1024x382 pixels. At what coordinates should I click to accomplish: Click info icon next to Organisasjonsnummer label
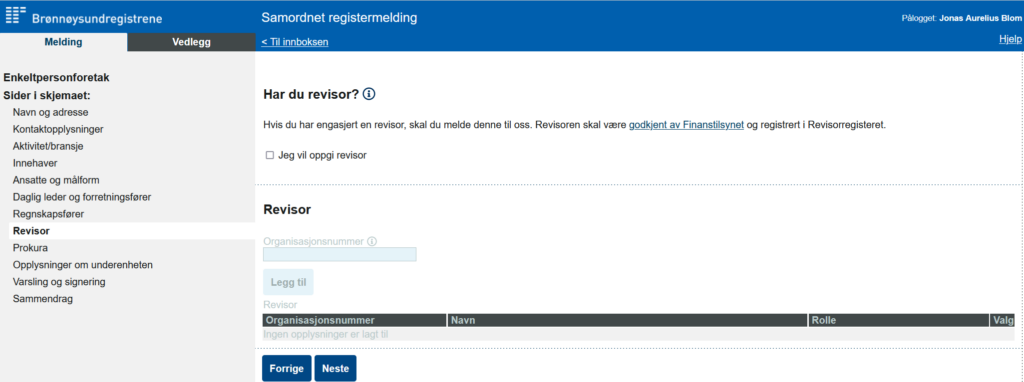[372, 241]
